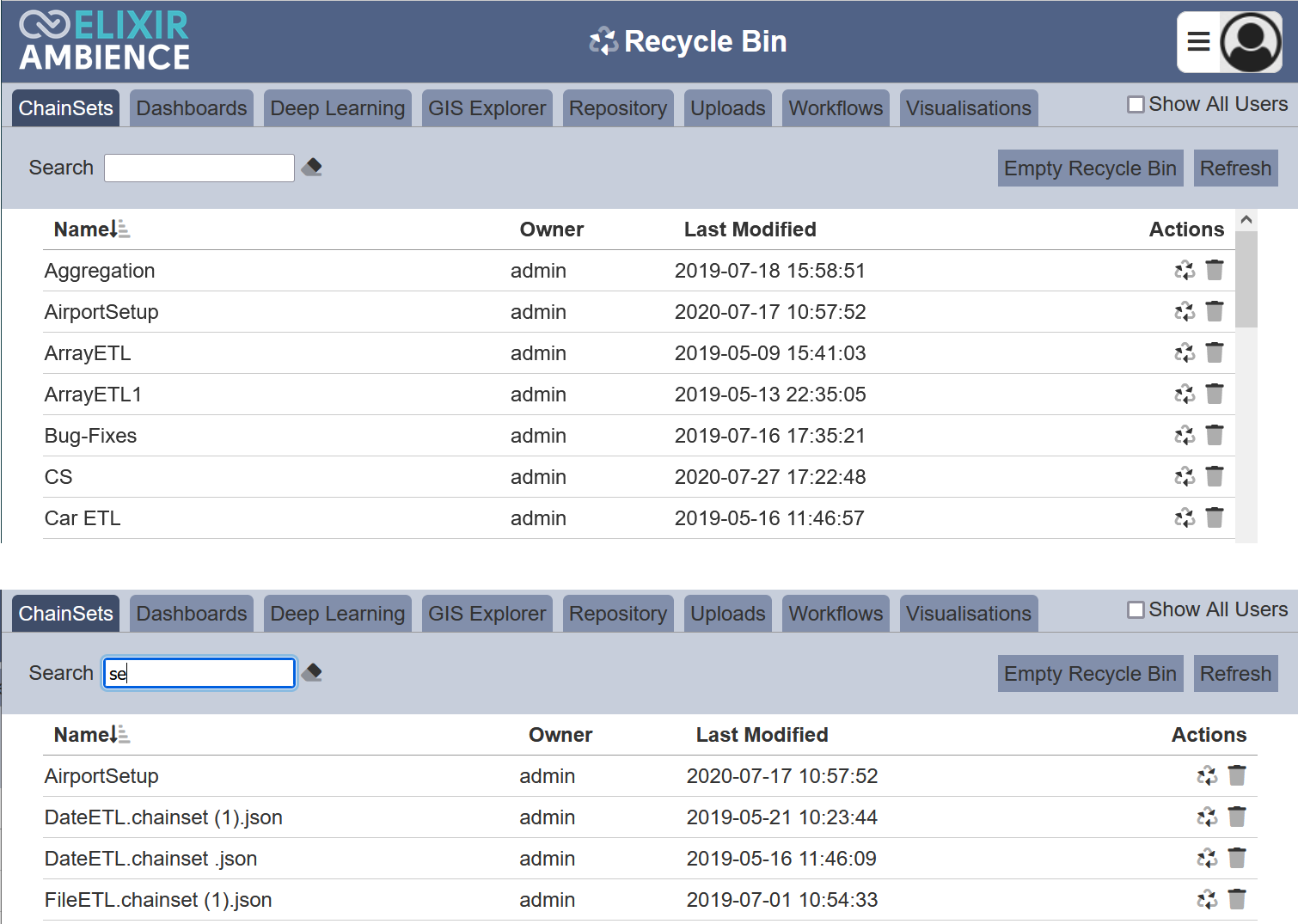The image size is (1298, 924).
Task: Click Refresh above the unfiltered list
Action: [1235, 168]
